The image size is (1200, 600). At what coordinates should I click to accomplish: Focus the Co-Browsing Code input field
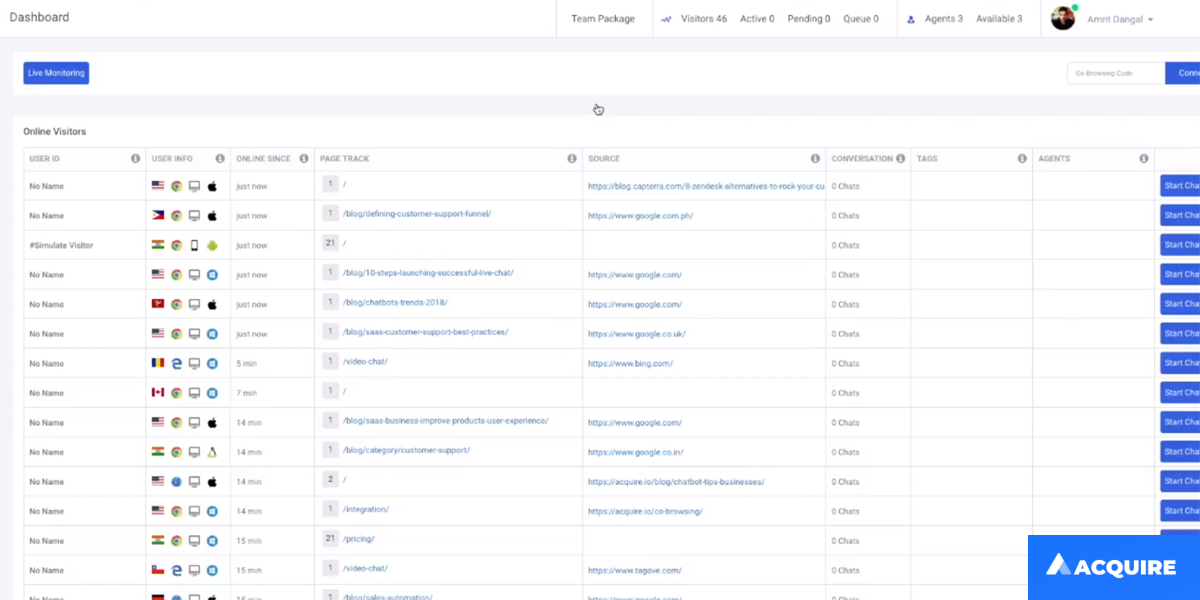(x=1115, y=73)
